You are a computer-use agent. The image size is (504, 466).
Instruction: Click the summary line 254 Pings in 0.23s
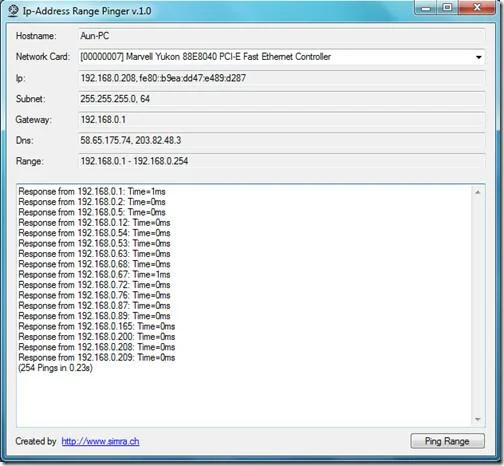pyautogui.click(x=55, y=368)
